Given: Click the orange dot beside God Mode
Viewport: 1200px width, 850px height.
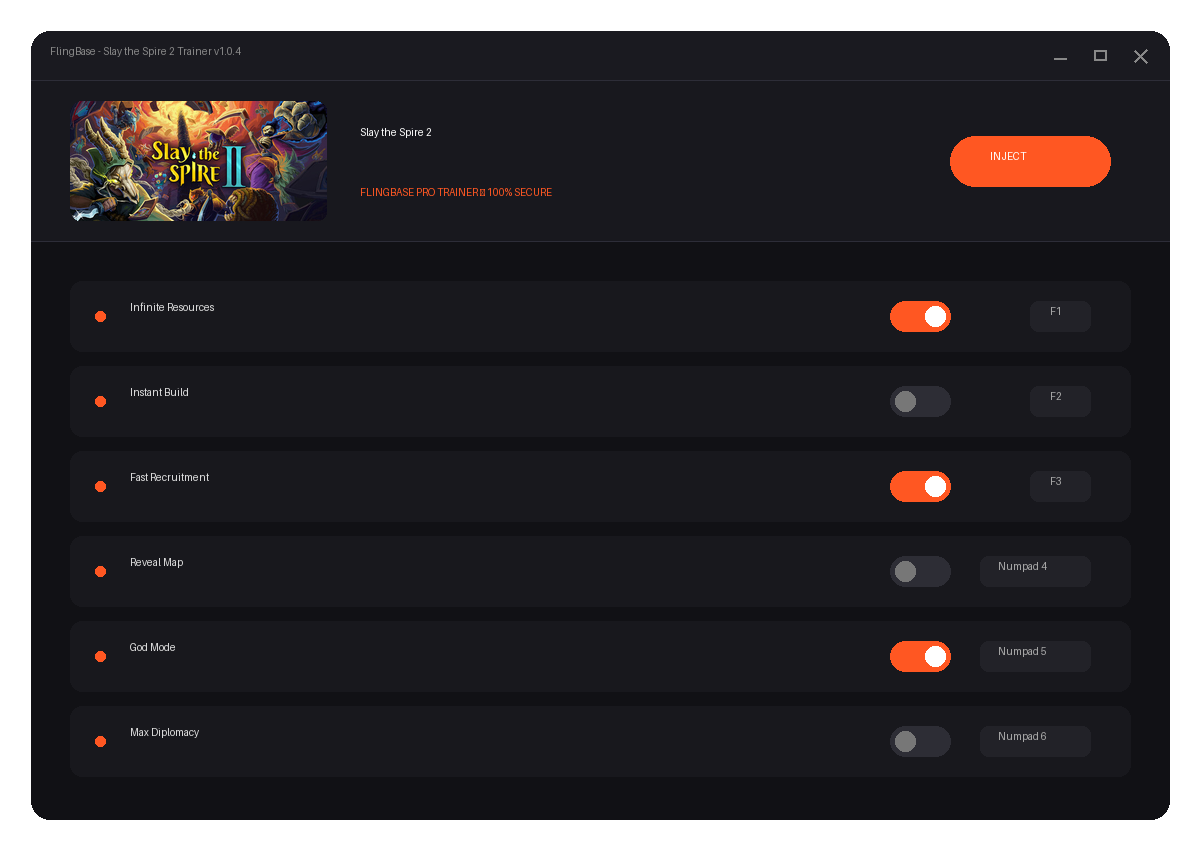Looking at the screenshot, I should (100, 657).
